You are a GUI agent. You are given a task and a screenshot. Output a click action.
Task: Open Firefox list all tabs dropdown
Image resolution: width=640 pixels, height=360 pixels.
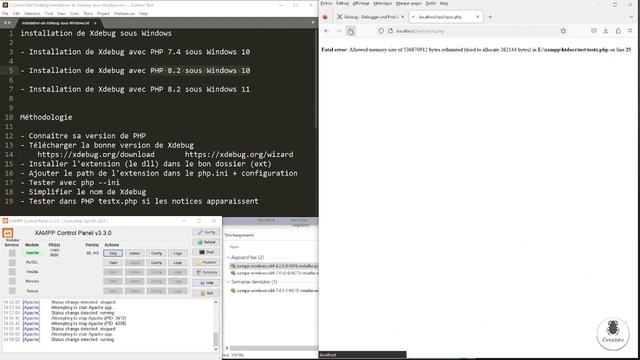631,17
